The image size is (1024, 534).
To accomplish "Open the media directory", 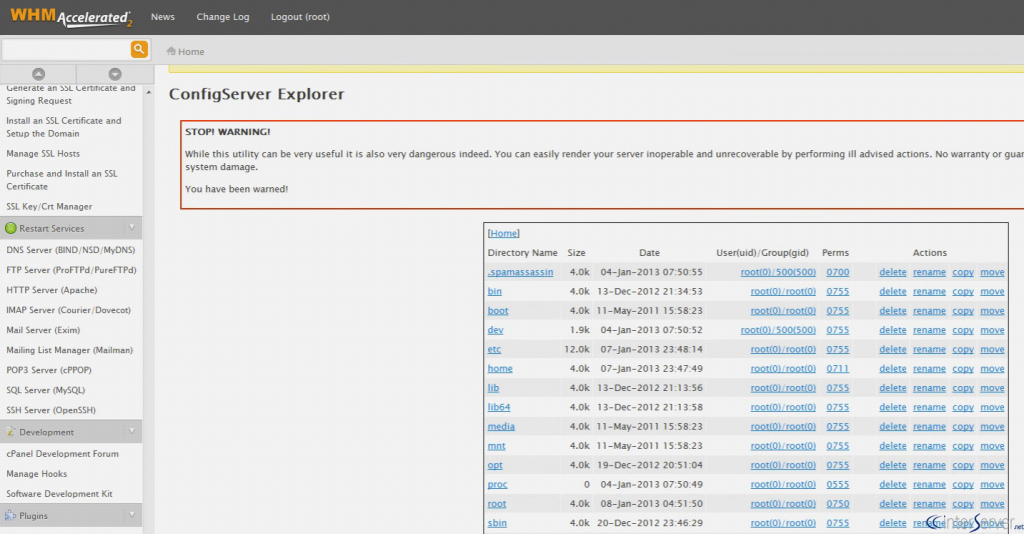I will point(501,426).
